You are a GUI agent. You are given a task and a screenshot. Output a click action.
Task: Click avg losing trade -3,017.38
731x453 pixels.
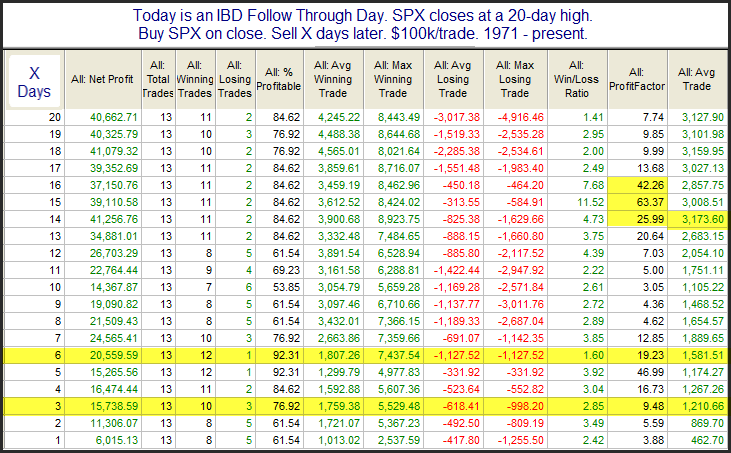pyautogui.click(x=457, y=117)
